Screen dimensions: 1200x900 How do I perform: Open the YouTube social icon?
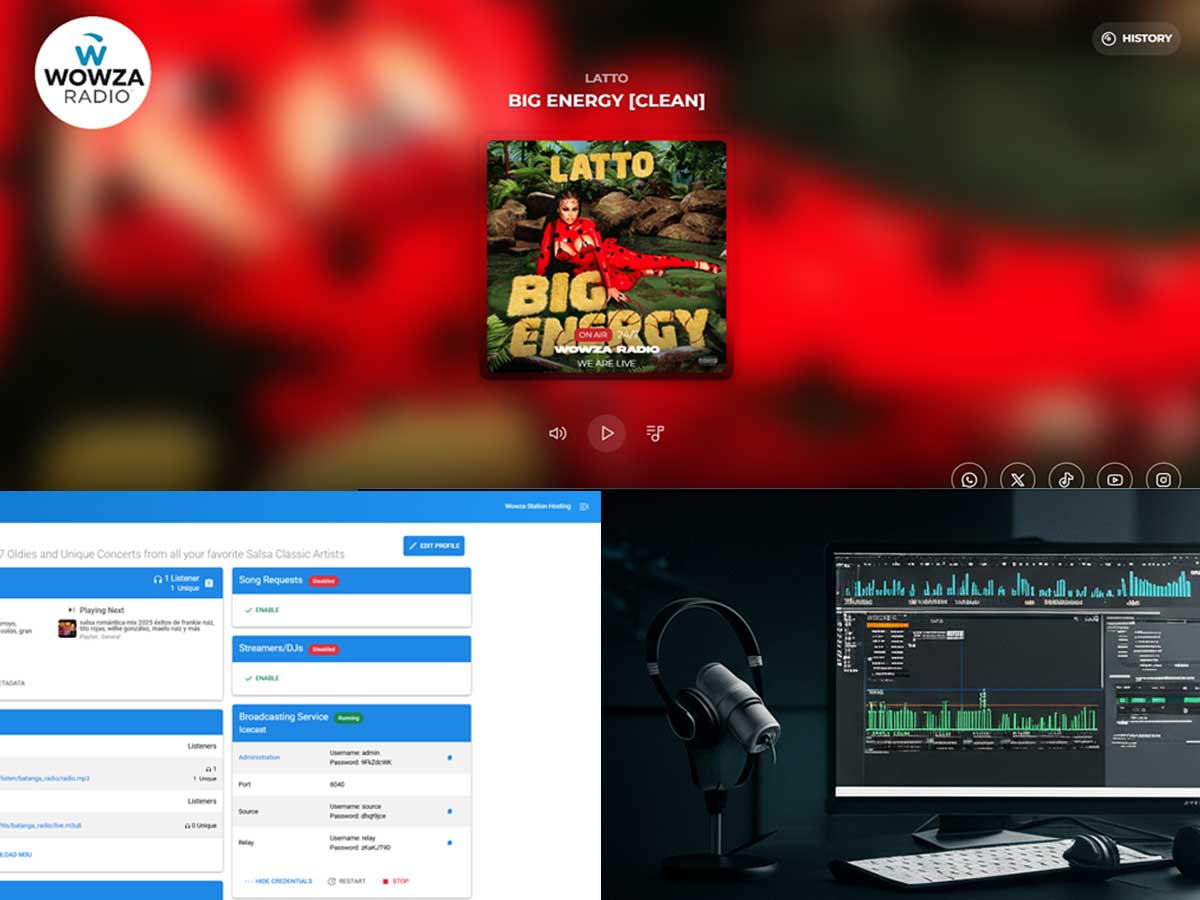pos(1115,479)
